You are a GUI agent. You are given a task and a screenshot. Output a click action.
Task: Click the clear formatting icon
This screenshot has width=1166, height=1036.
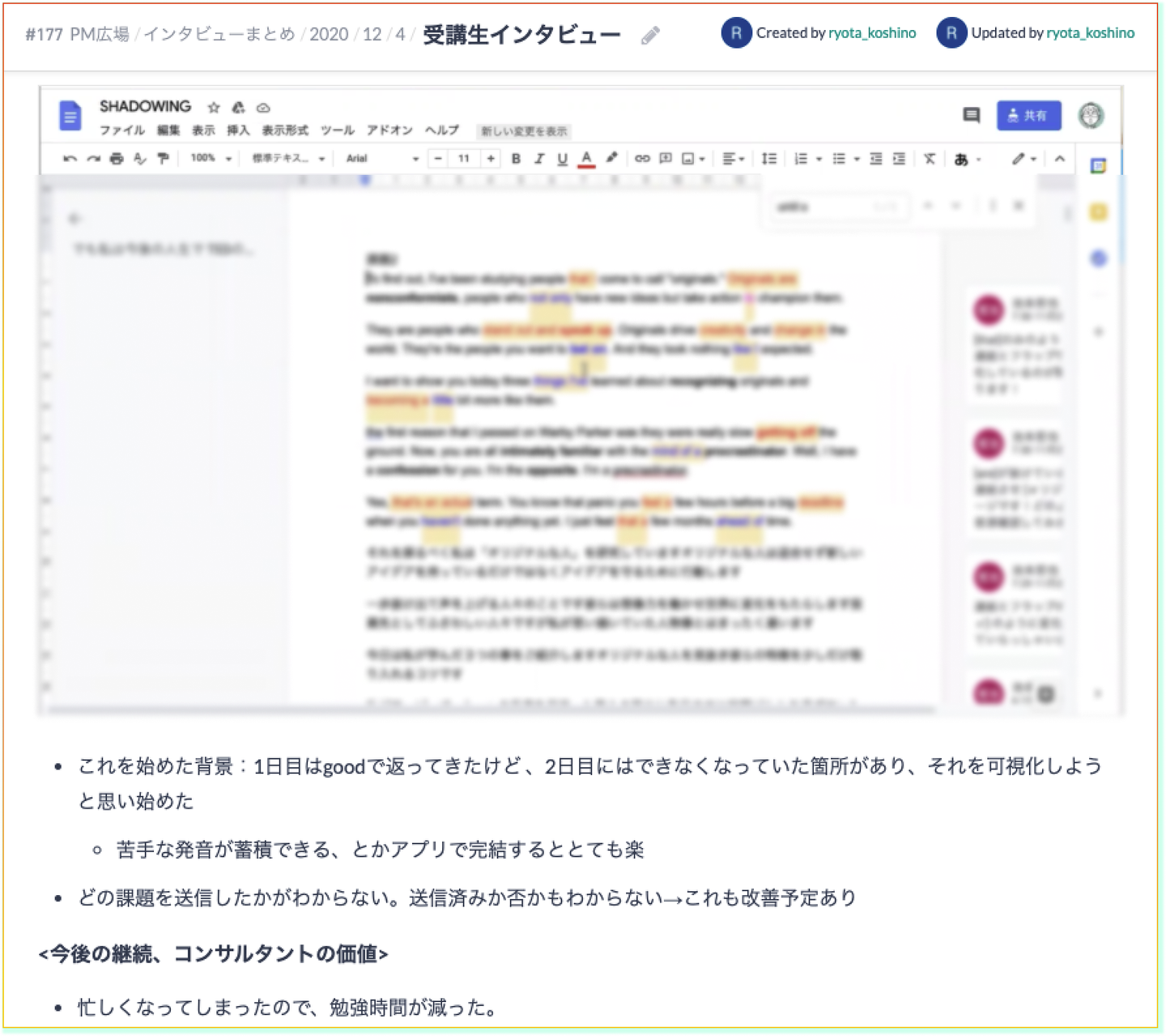point(930,159)
